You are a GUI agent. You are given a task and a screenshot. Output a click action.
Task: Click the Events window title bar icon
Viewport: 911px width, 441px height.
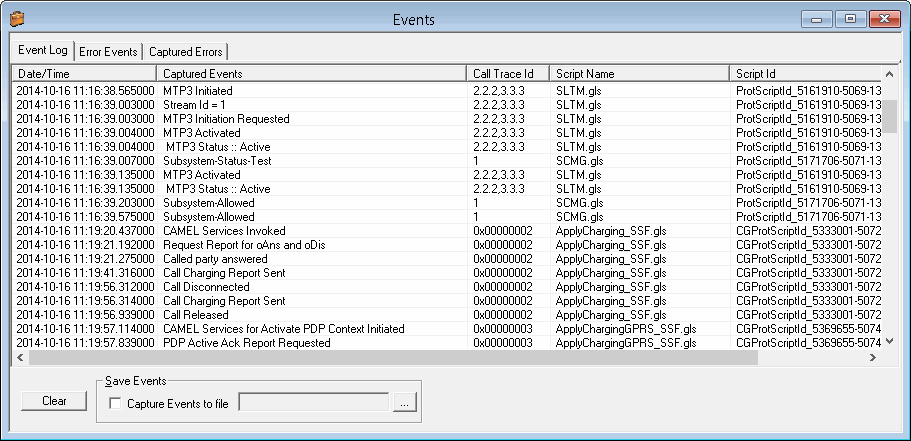[17, 19]
